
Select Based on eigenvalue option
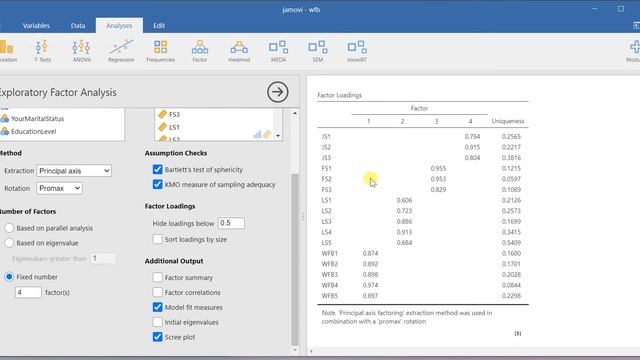9,243
